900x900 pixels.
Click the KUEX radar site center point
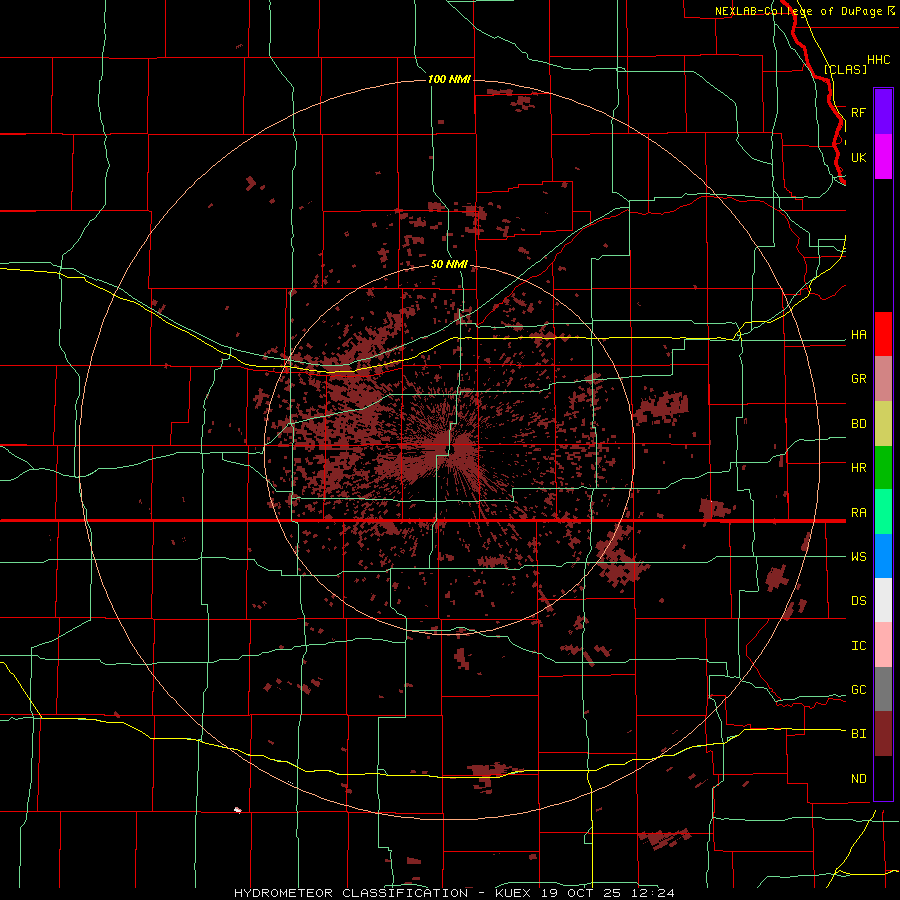[x=449, y=449]
